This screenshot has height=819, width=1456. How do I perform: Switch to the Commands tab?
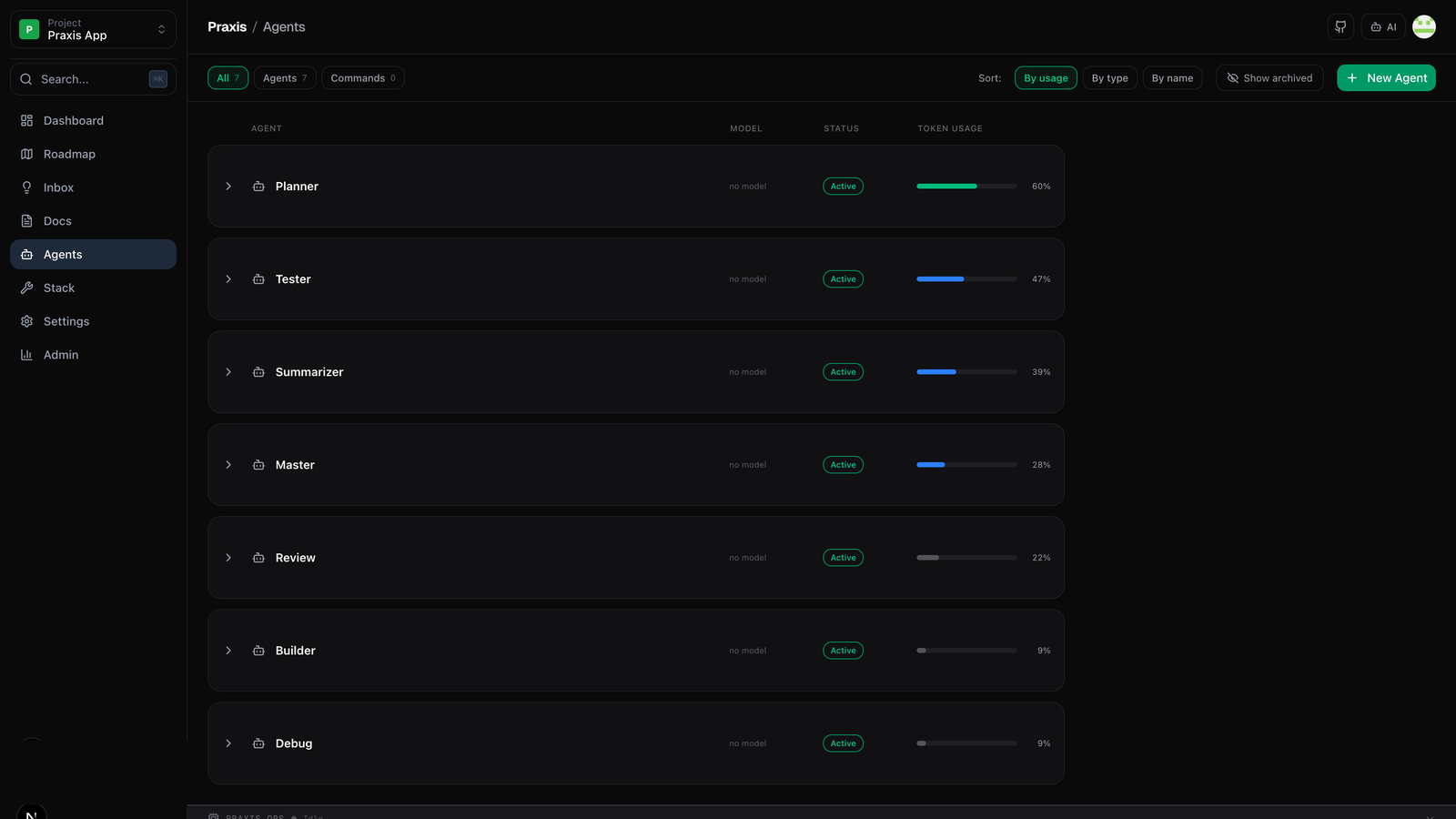(362, 78)
